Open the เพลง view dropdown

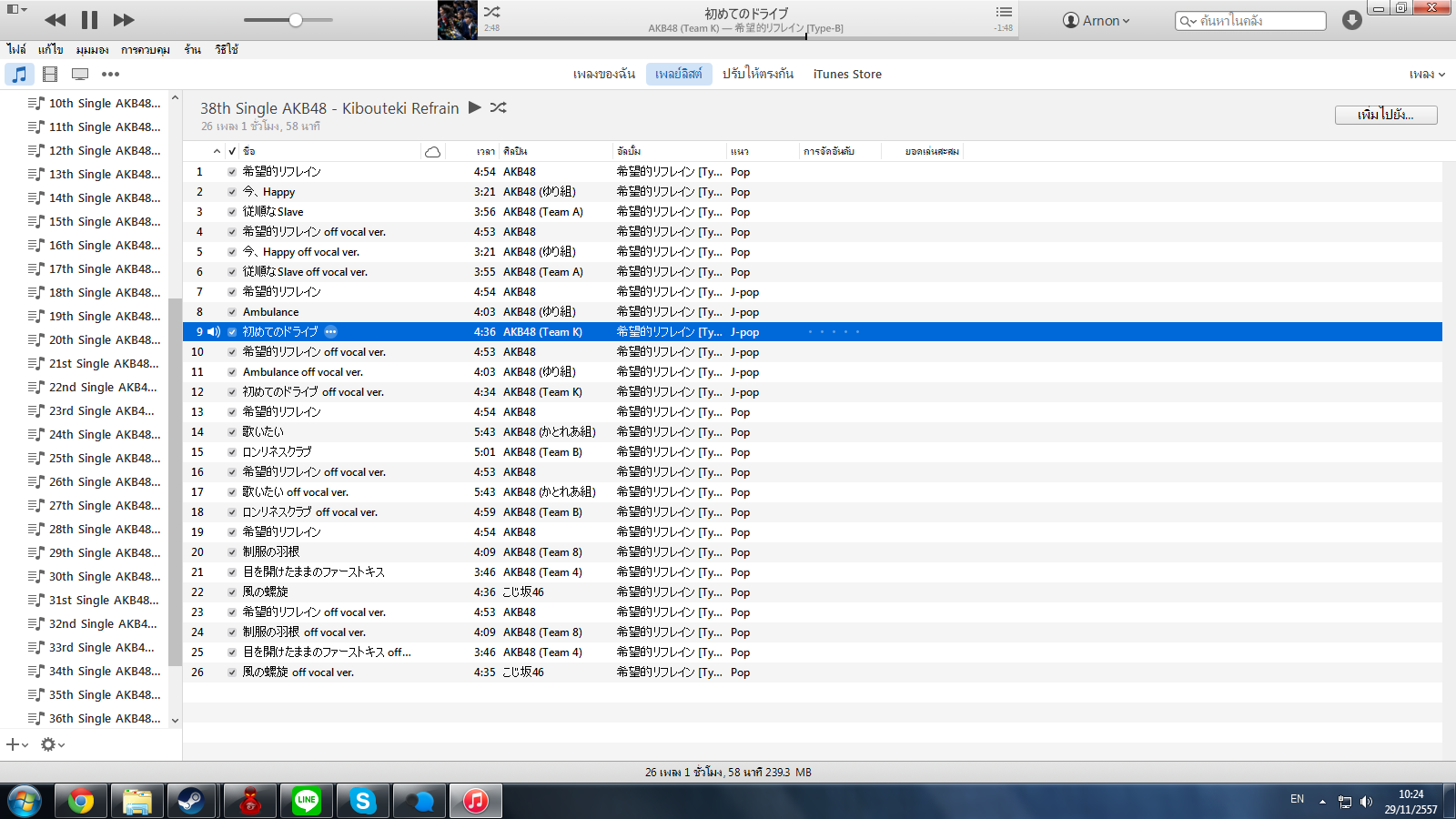(x=1427, y=74)
